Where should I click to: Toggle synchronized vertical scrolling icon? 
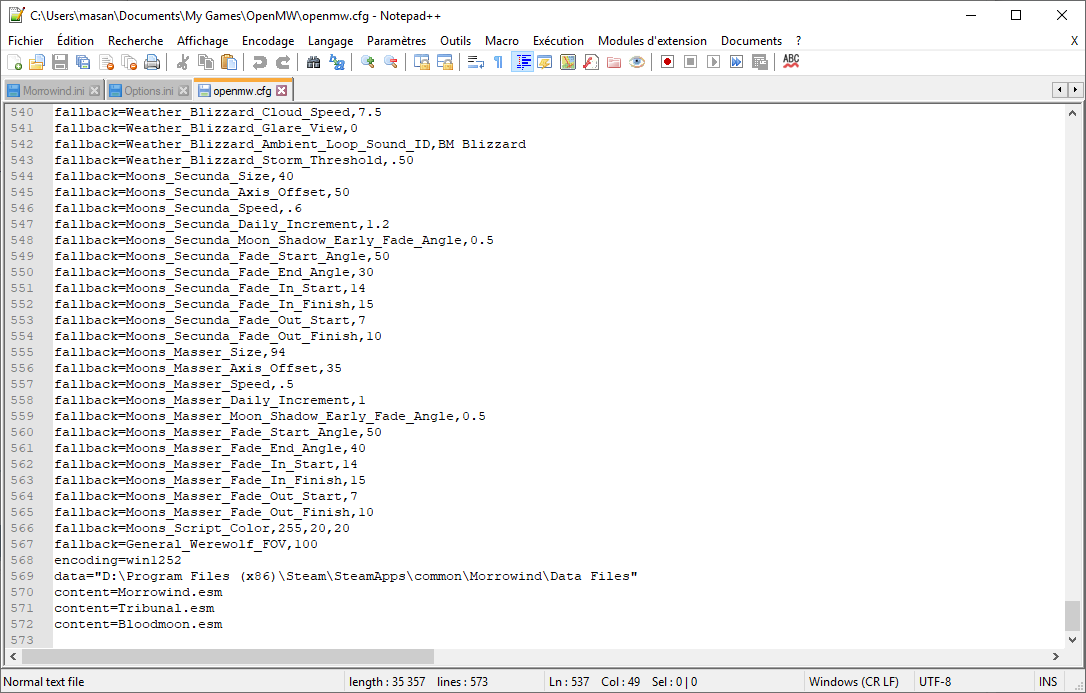421,62
